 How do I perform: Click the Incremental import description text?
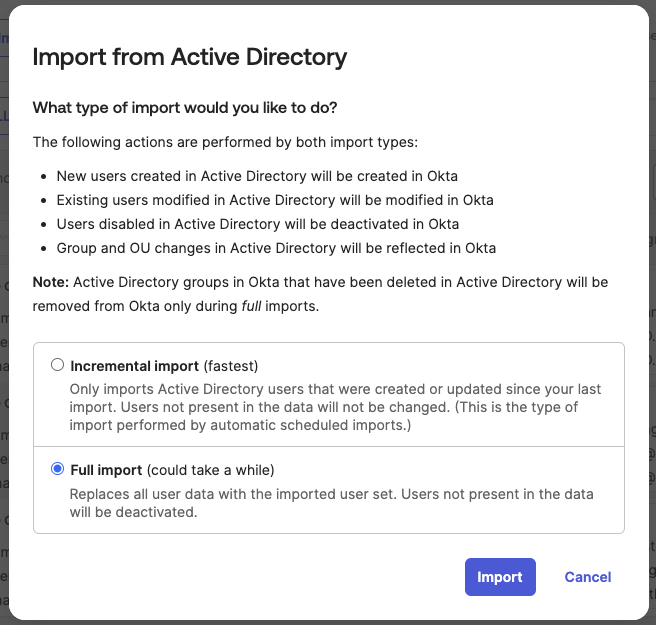[335, 407]
